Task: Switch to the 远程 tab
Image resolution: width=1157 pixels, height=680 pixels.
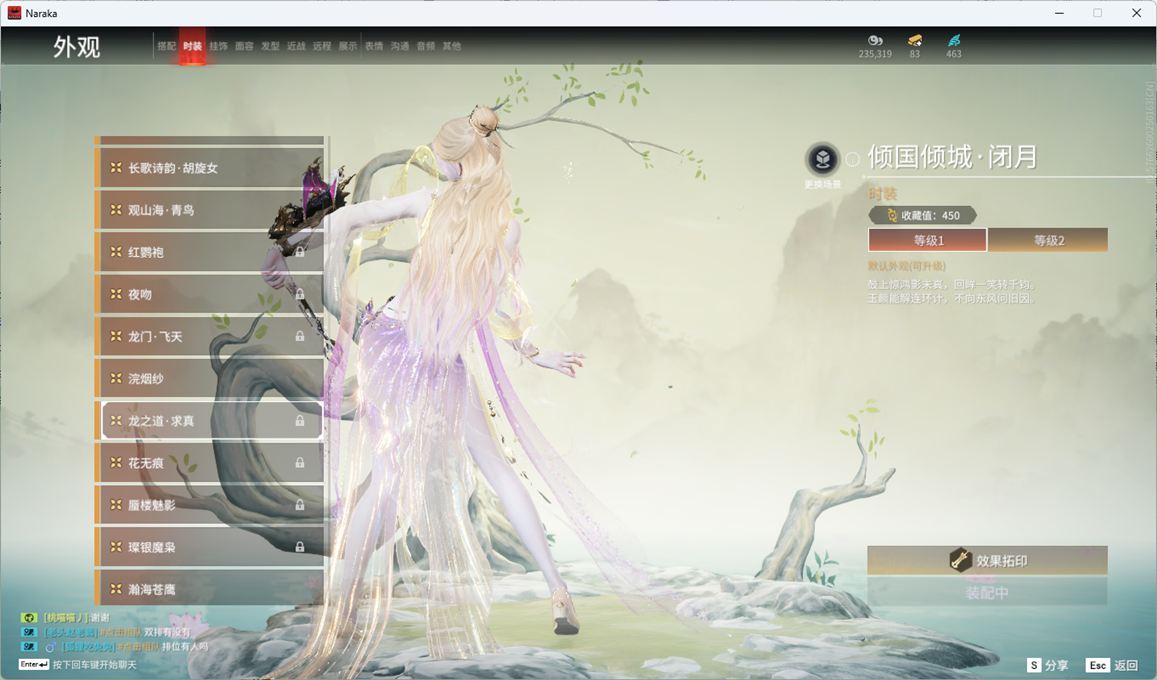Action: click(x=322, y=46)
